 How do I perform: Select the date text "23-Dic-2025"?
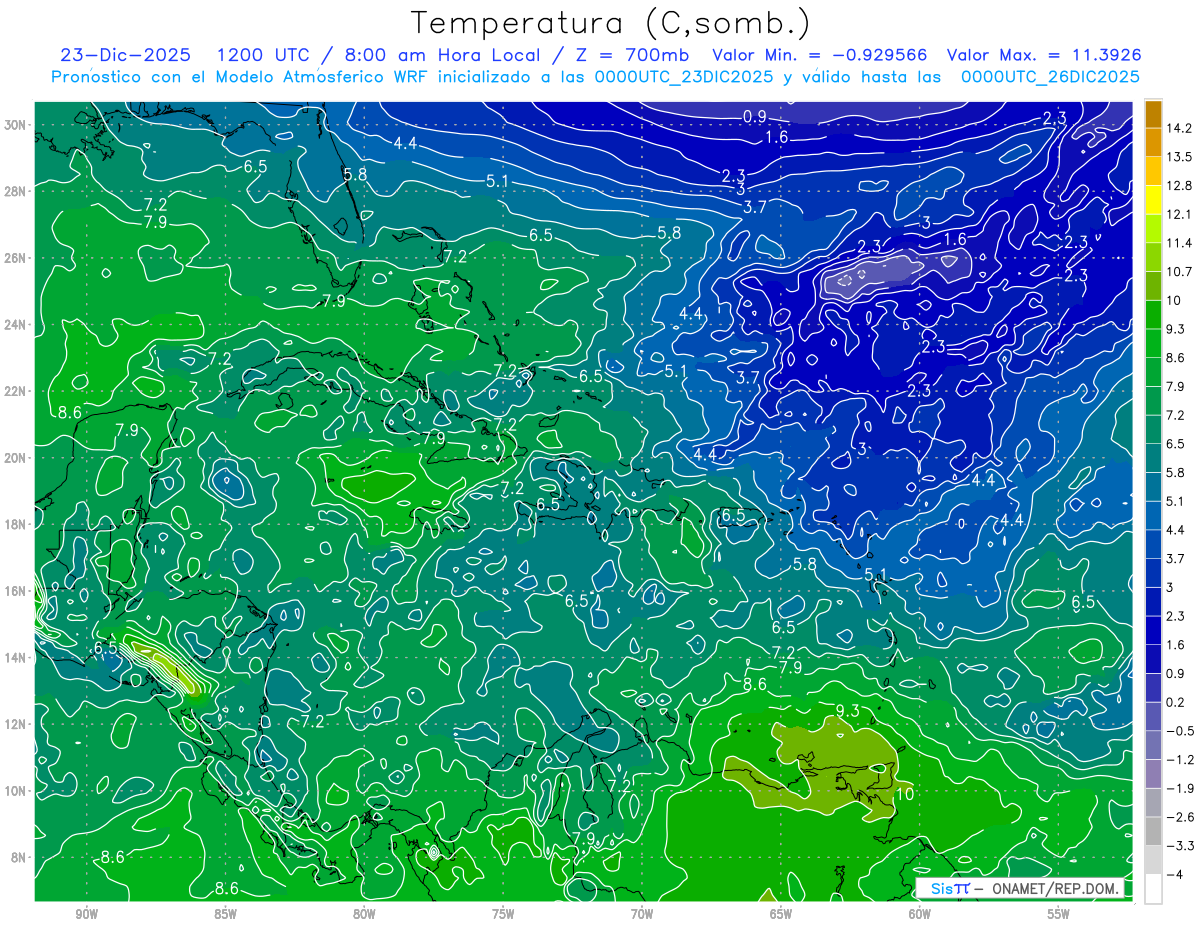click(x=128, y=55)
